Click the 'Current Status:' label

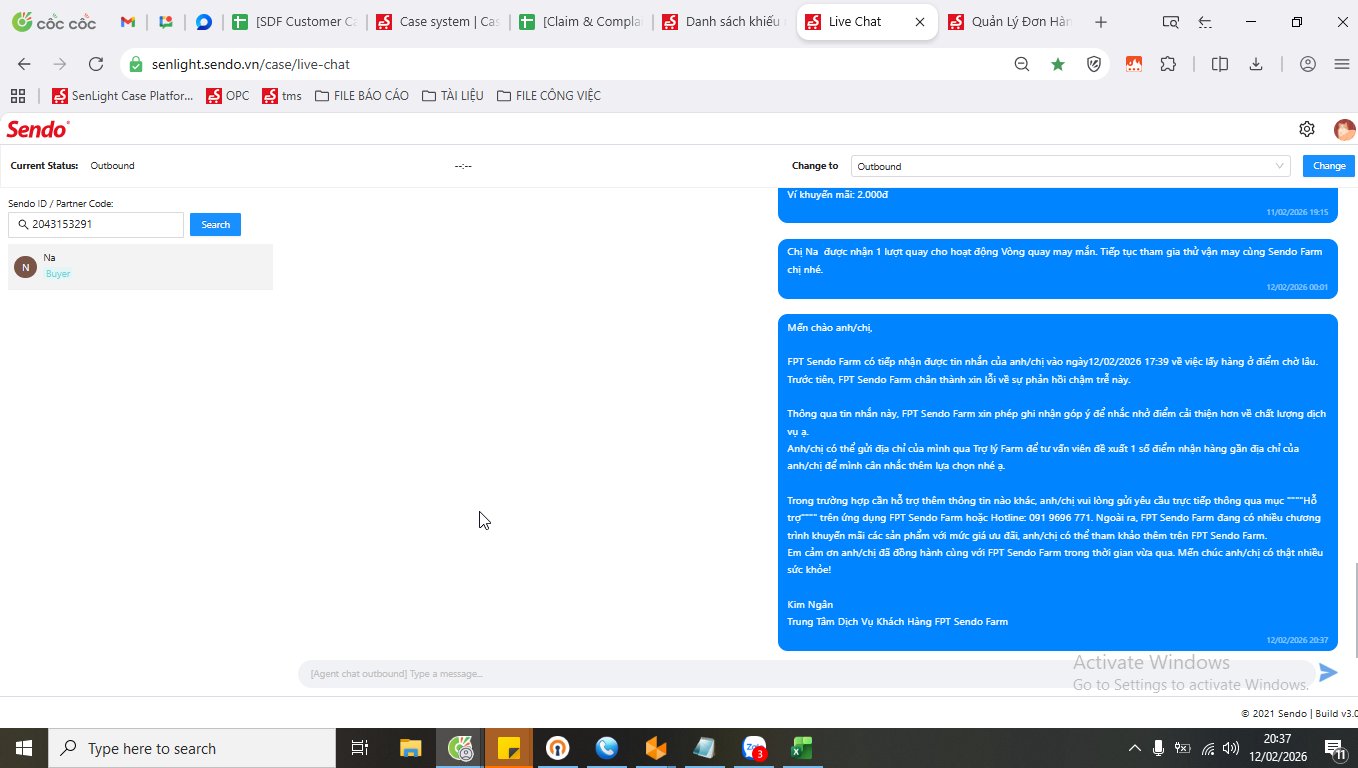44,166
